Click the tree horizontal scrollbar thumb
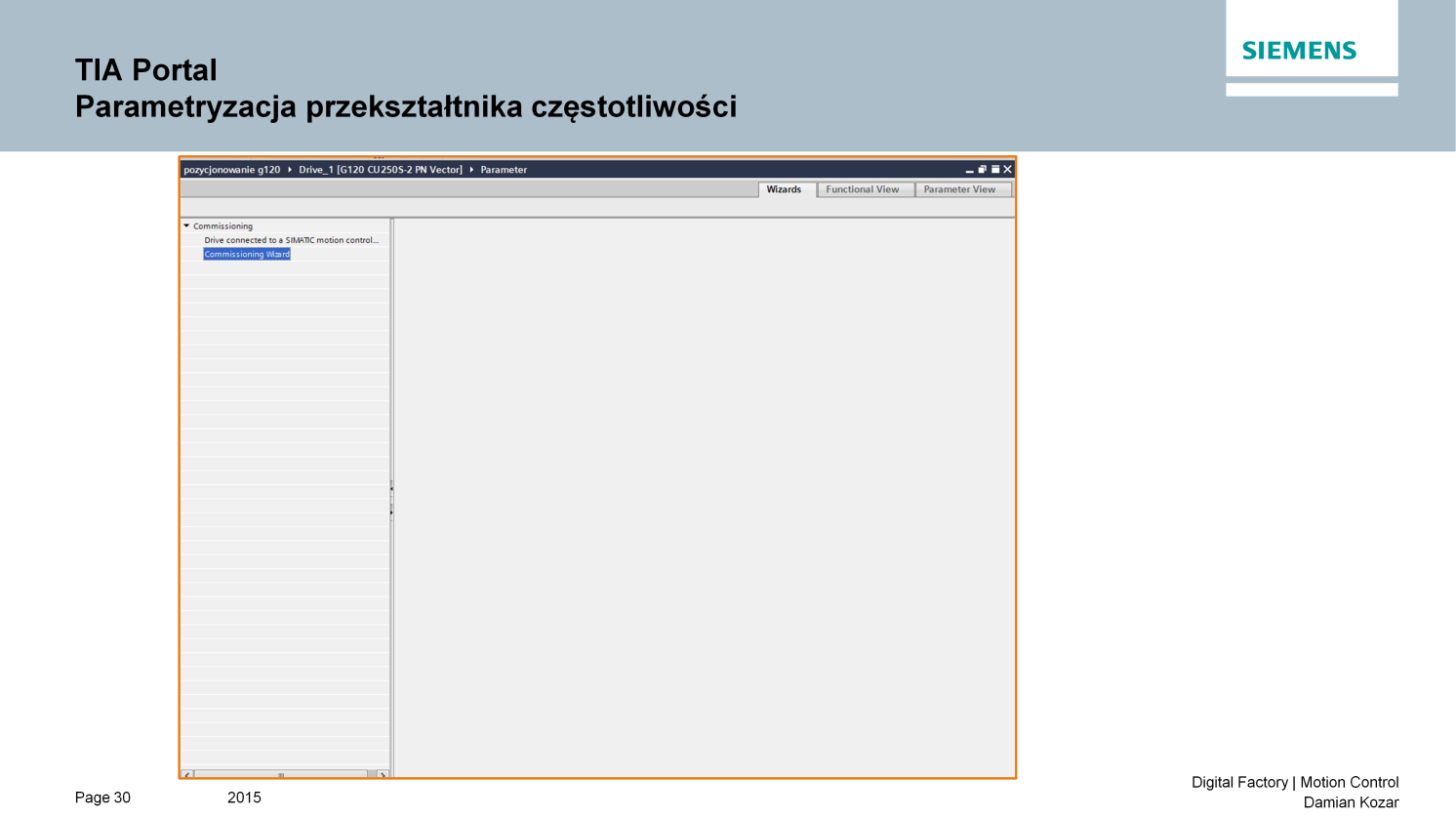 [x=281, y=775]
